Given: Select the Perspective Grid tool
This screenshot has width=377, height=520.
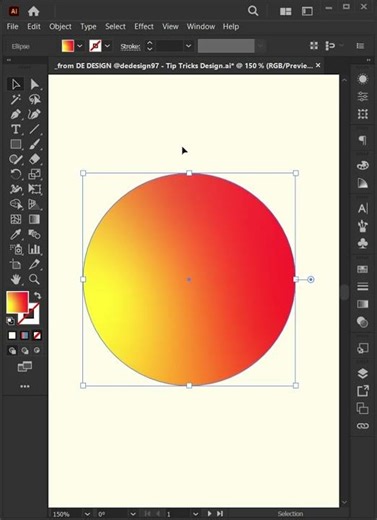Looking at the screenshot, I should (x=34, y=204).
